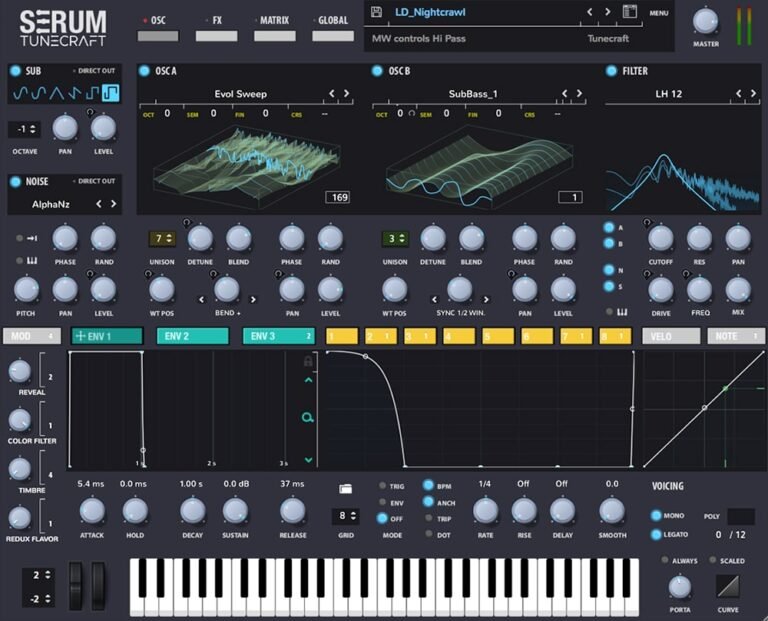The width and height of the screenshot is (768, 621).
Task: Click the NOTE source button
Action: click(736, 336)
